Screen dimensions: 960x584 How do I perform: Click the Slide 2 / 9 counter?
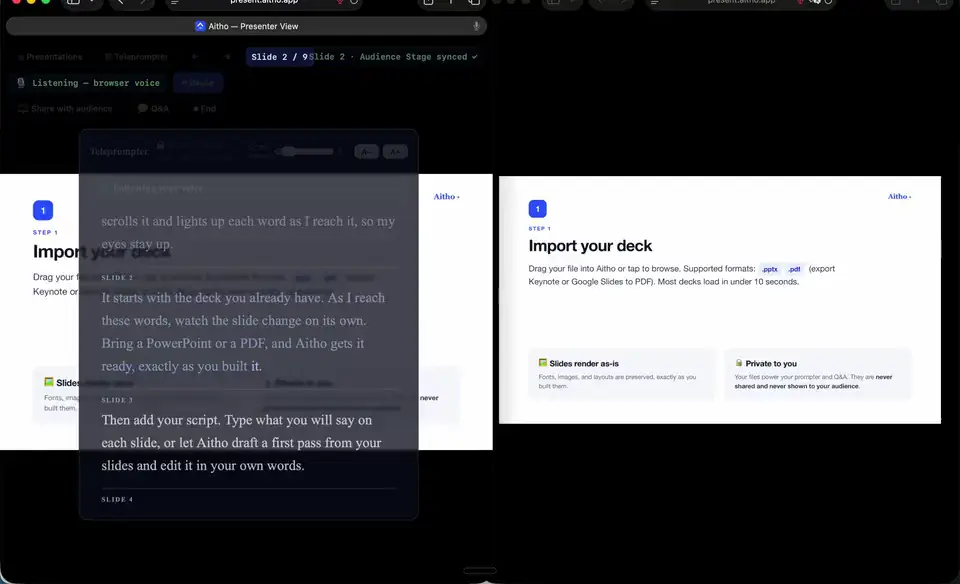point(279,57)
